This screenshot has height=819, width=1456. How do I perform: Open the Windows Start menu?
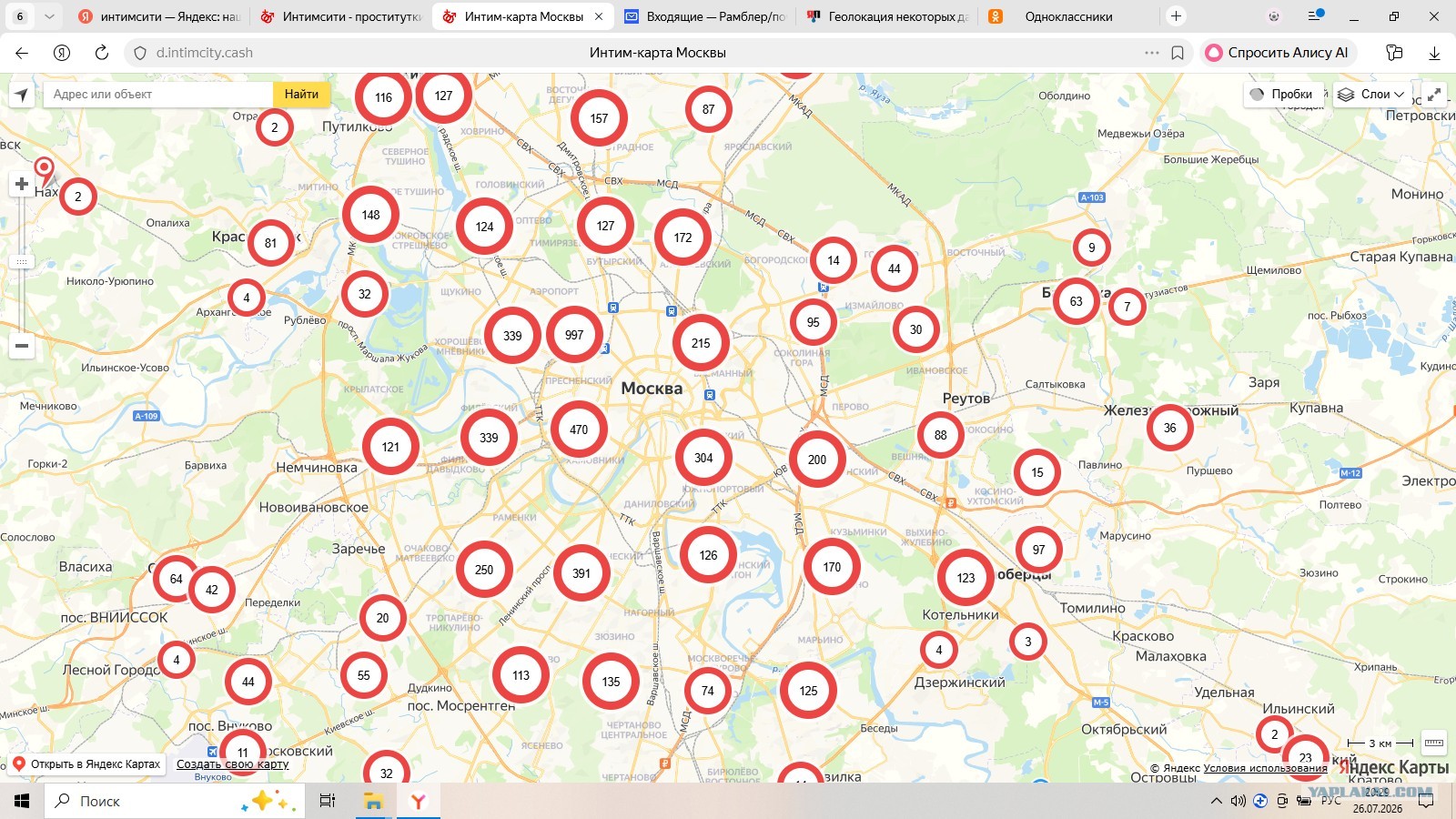coord(22,801)
